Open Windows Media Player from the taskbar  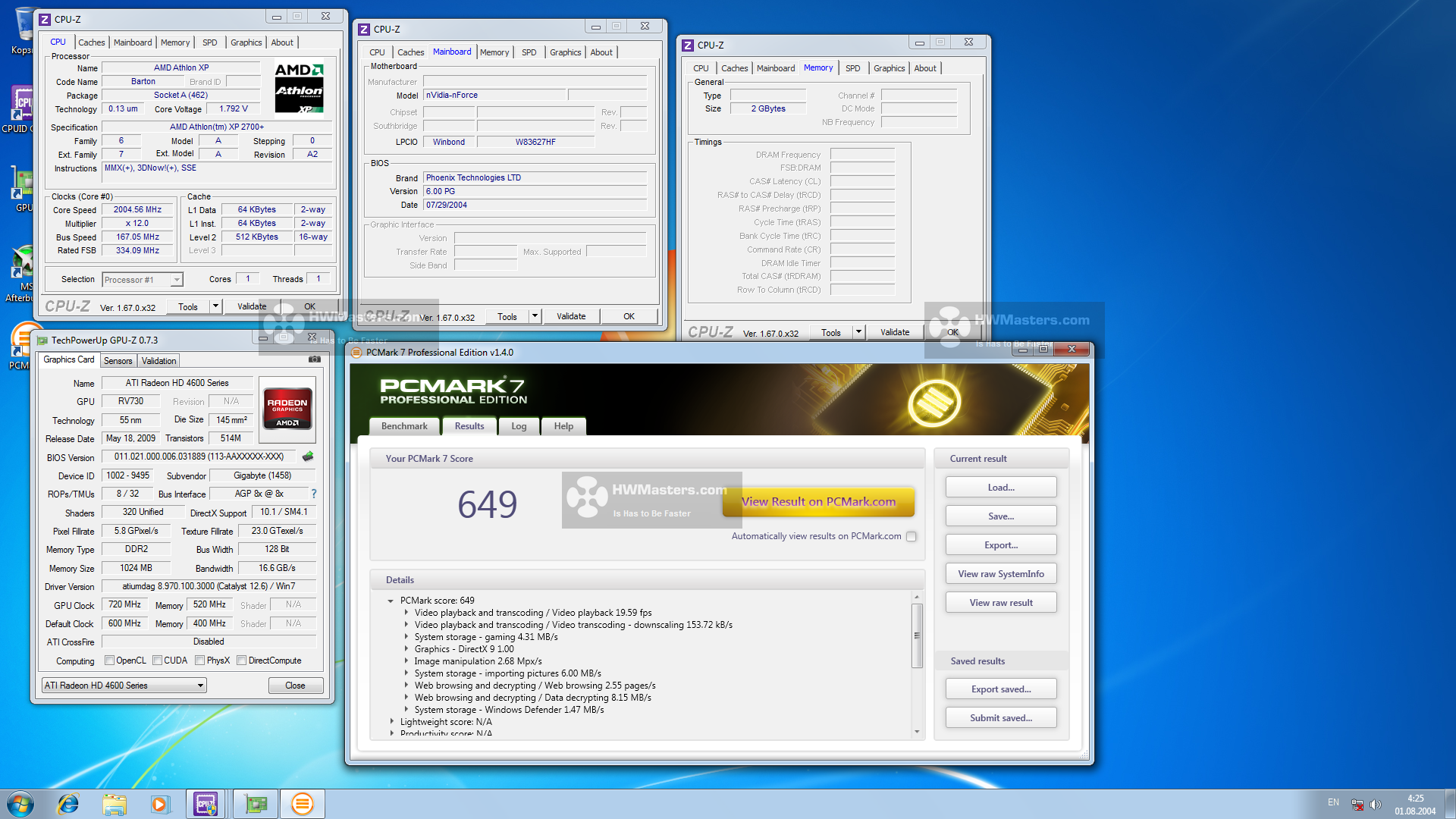[x=160, y=804]
